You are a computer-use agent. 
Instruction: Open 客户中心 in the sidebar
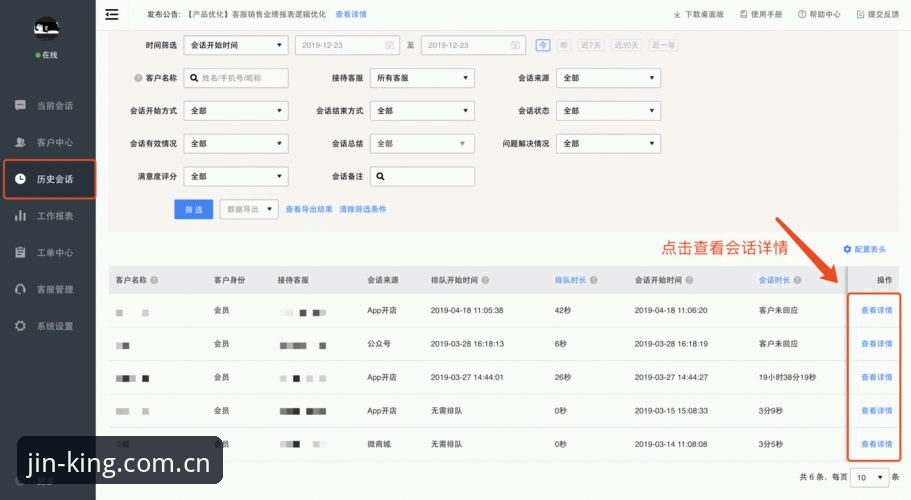(x=46, y=142)
